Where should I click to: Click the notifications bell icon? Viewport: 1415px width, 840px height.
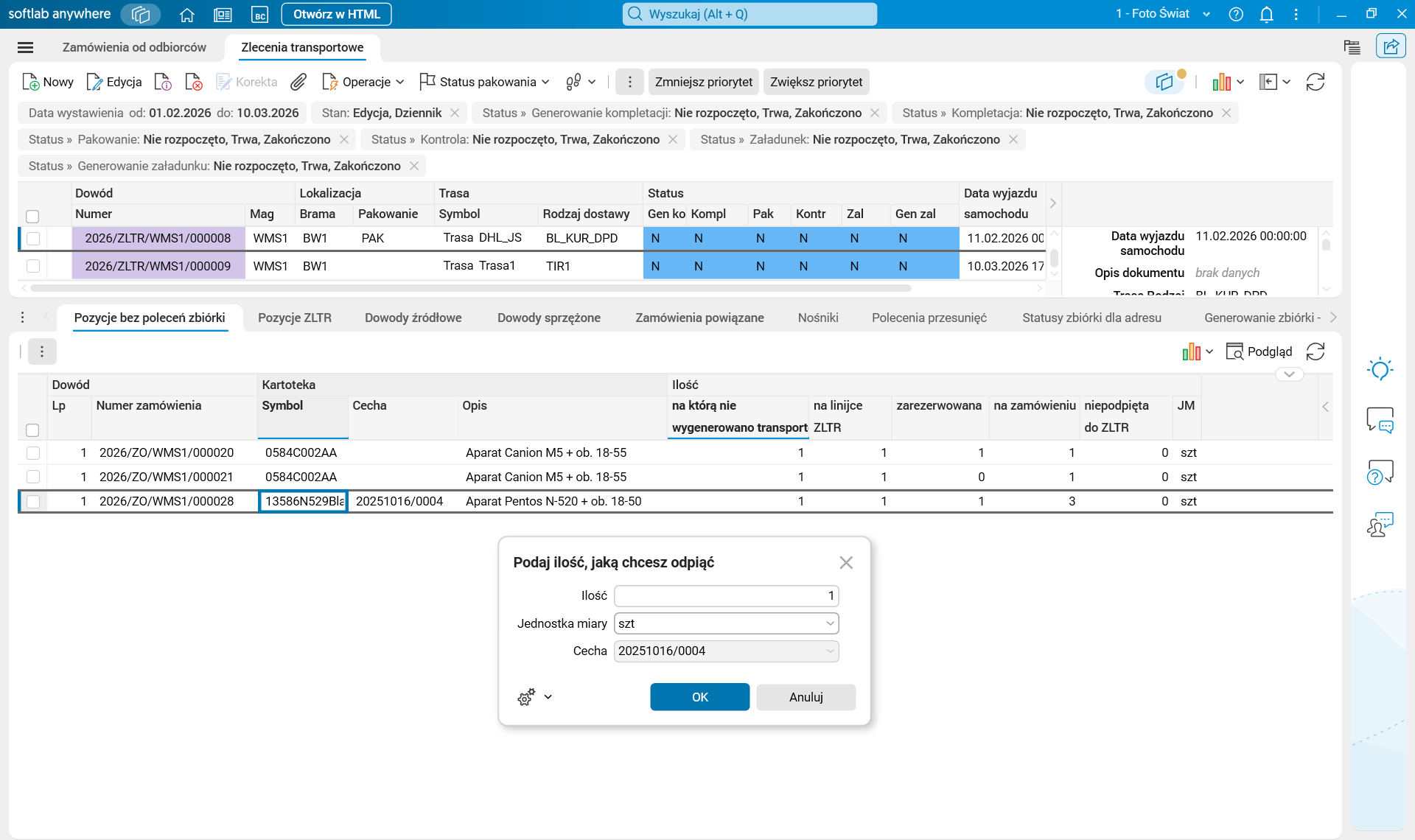coord(1266,14)
